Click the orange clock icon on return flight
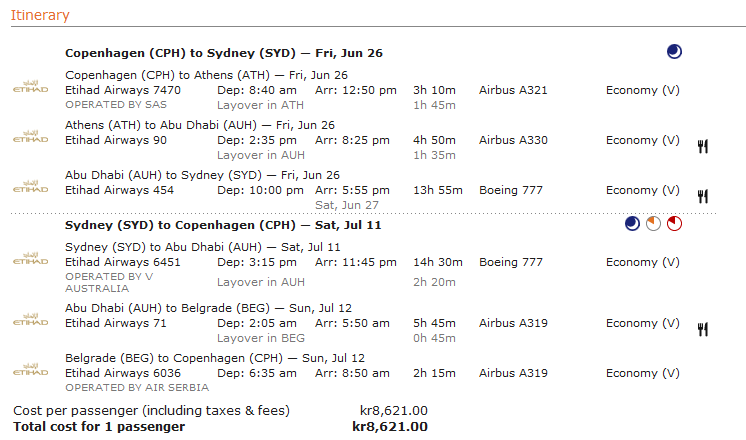Screen dimensions: 746x440 [653, 223]
